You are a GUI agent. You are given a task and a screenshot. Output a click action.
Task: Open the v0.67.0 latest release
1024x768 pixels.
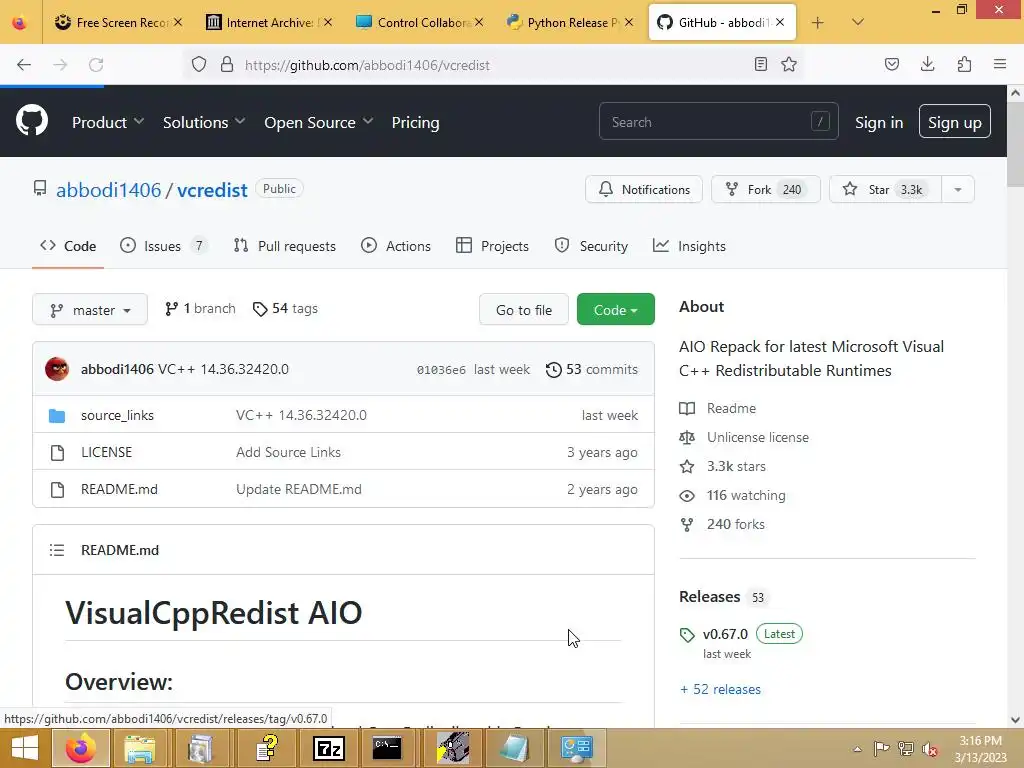tap(725, 634)
